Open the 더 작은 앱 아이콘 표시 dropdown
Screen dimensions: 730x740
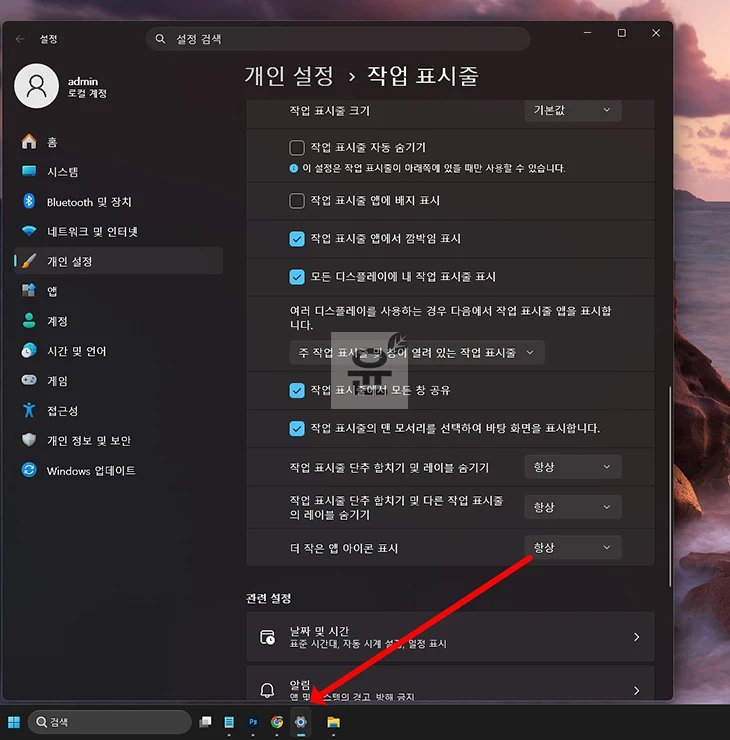tap(573, 548)
